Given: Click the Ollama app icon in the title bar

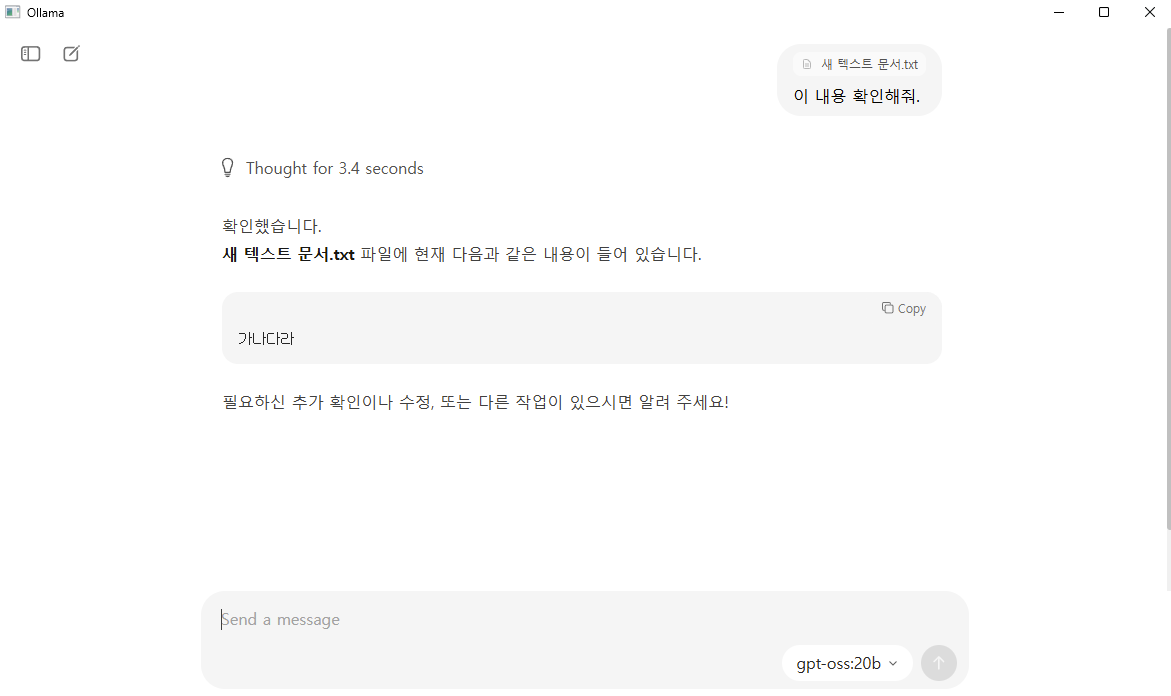Looking at the screenshot, I should point(13,12).
